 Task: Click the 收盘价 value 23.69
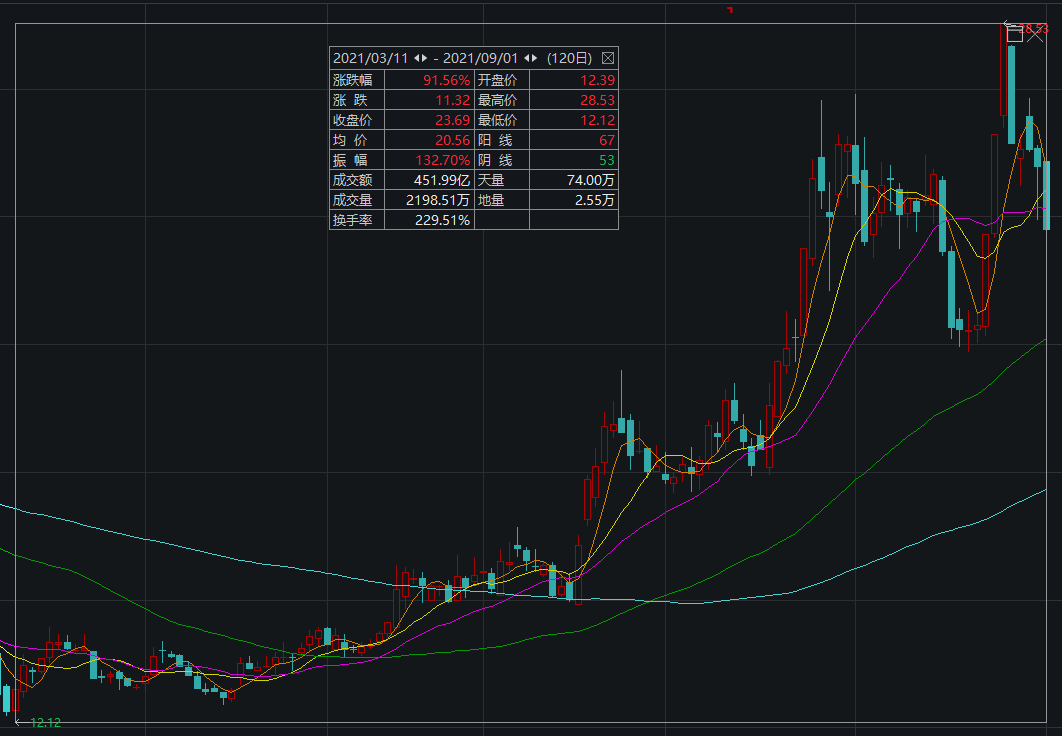[x=452, y=120]
